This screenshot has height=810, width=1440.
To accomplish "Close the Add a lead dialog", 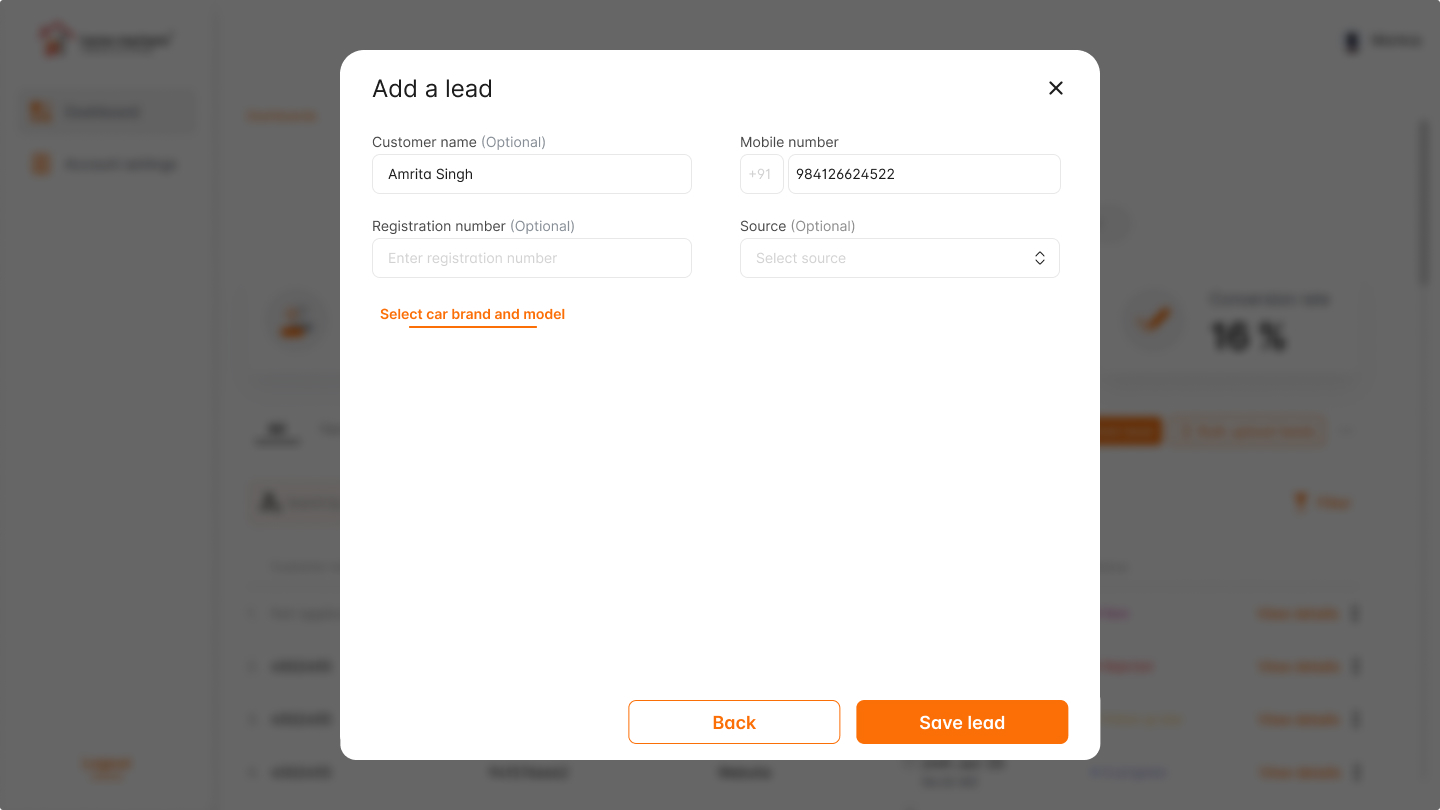I will (x=1055, y=88).
